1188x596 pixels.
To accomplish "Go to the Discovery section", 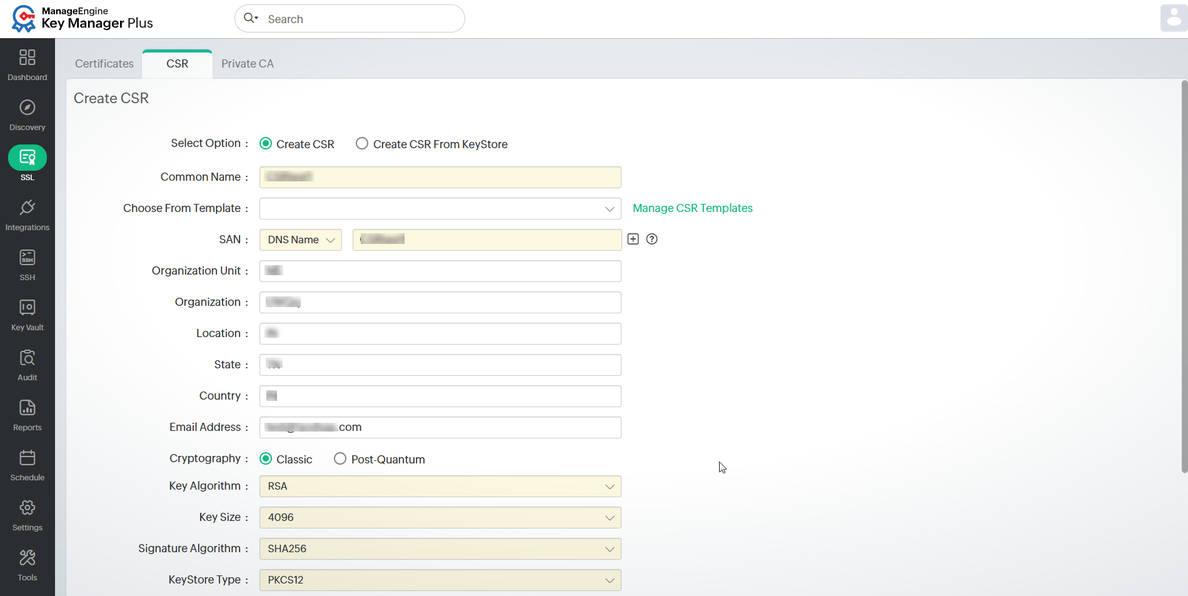I will click(x=27, y=115).
